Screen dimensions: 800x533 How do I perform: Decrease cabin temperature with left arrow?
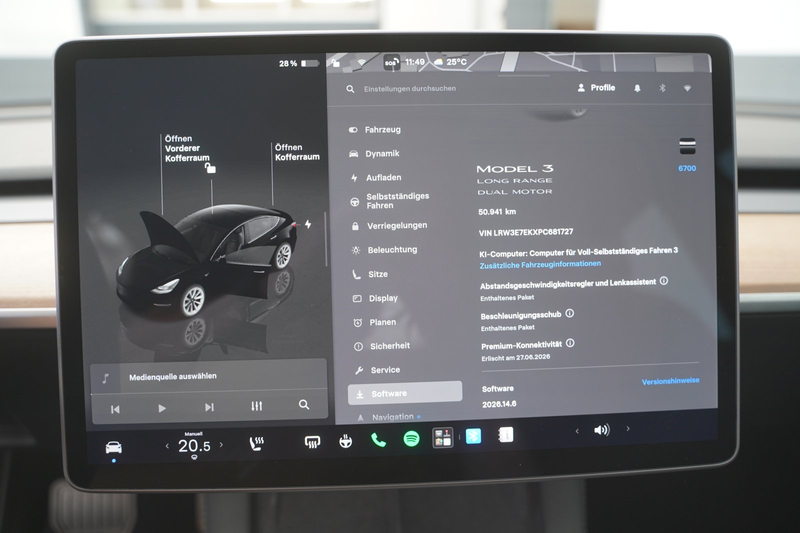[x=167, y=446]
